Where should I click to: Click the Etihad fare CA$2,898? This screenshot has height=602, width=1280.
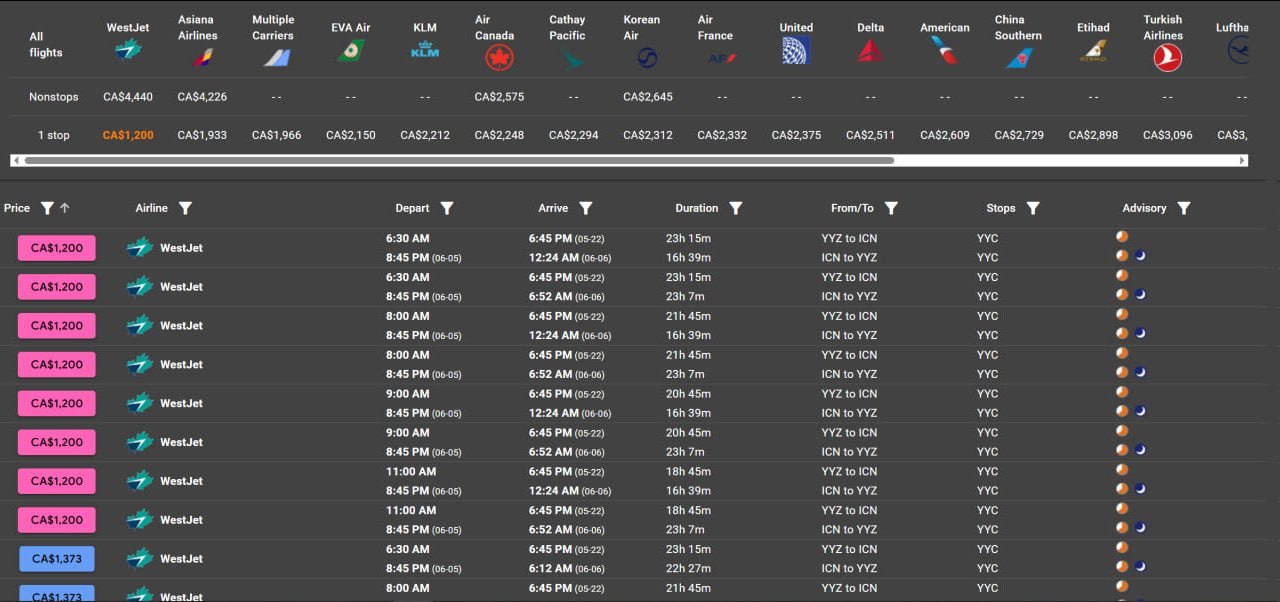coord(1093,135)
